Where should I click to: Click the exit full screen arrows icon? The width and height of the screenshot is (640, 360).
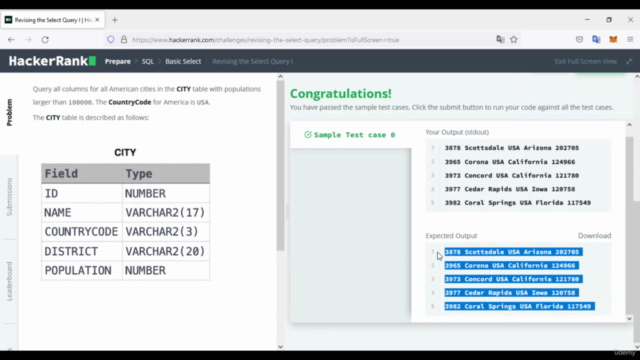pos(629,61)
